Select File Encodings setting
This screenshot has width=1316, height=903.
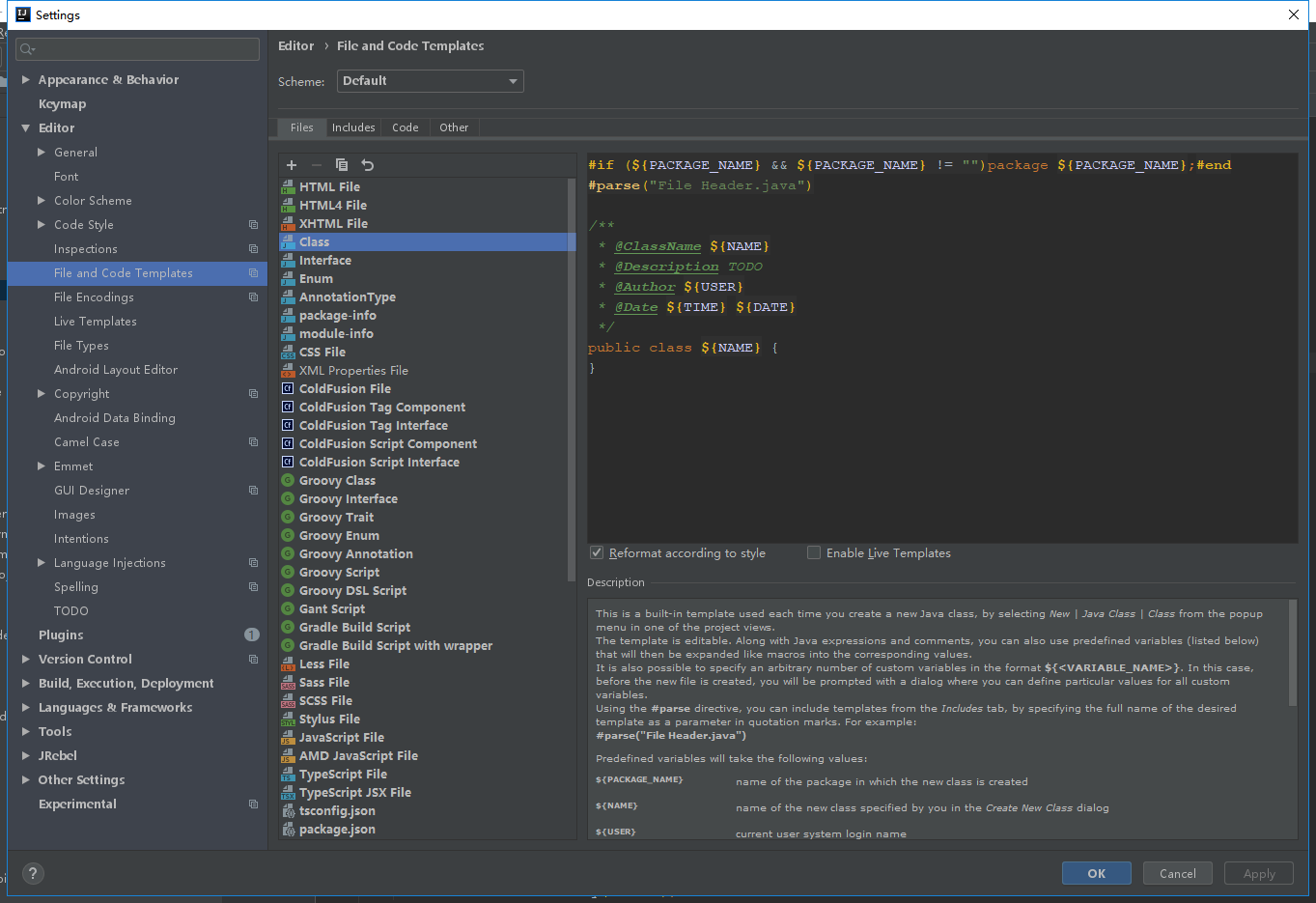click(x=94, y=297)
